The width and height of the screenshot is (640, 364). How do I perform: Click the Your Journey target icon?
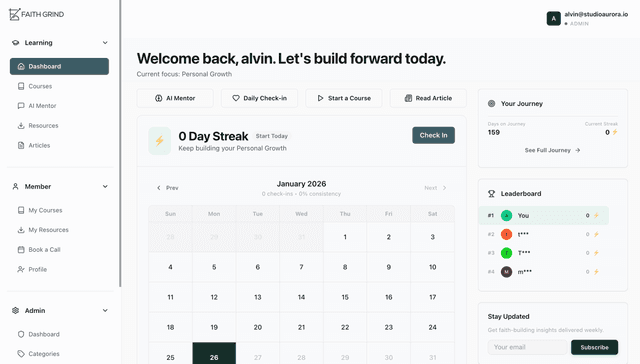click(x=491, y=104)
